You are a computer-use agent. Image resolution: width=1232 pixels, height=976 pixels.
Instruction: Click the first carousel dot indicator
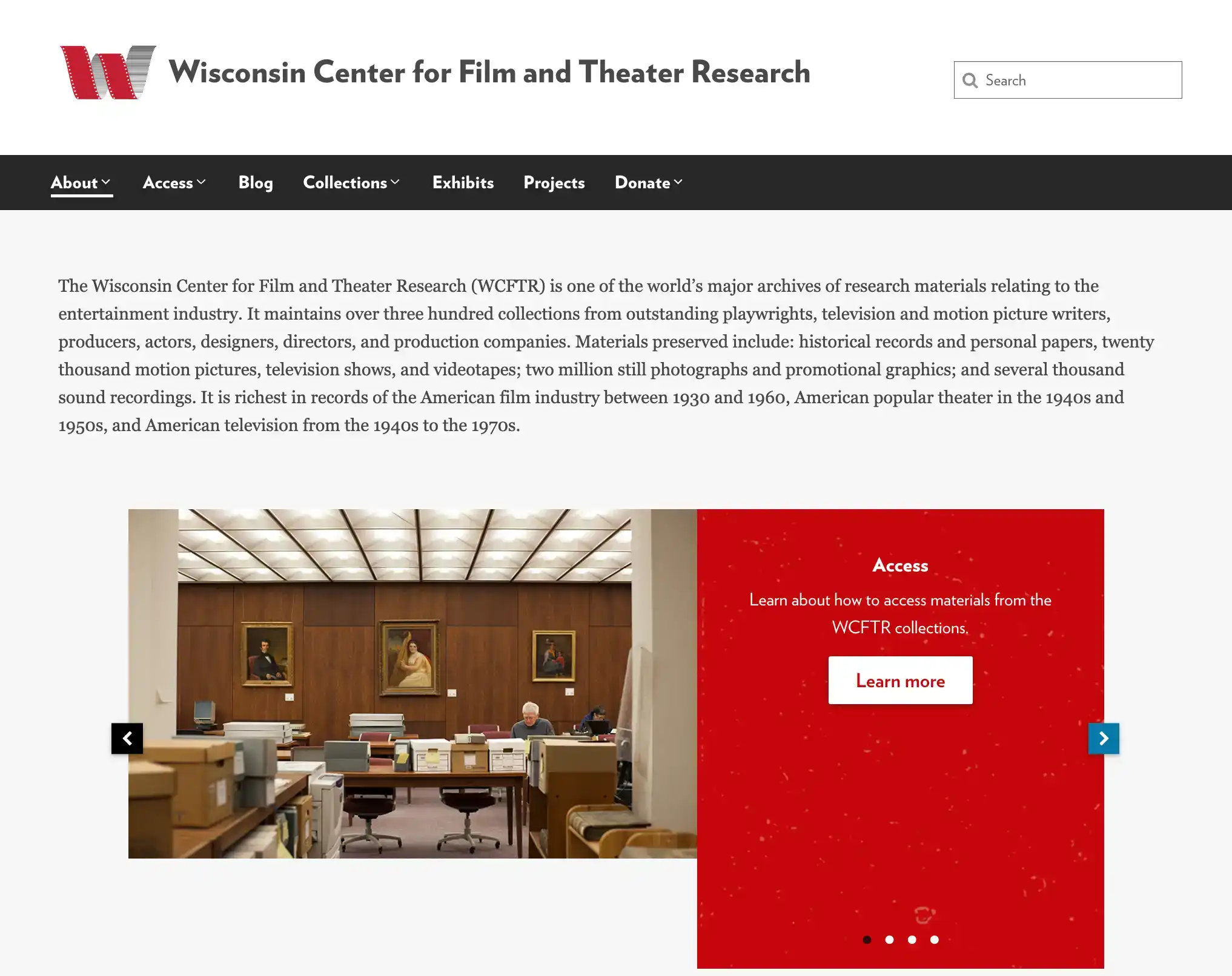point(866,939)
